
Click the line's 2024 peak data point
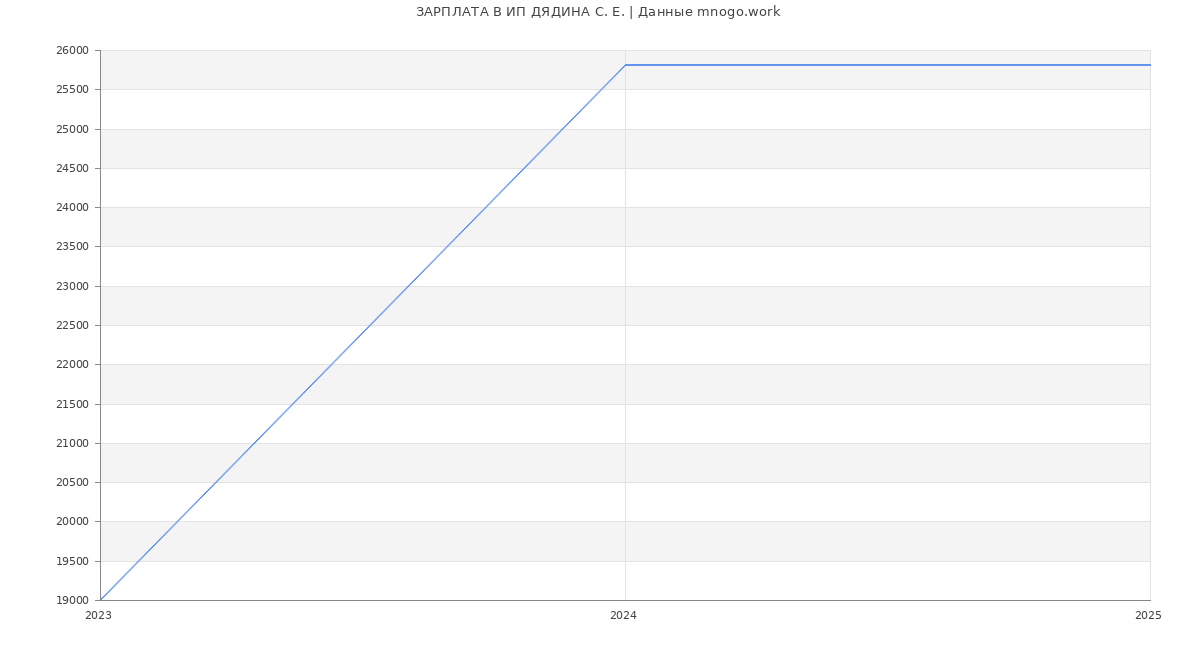(625, 65)
